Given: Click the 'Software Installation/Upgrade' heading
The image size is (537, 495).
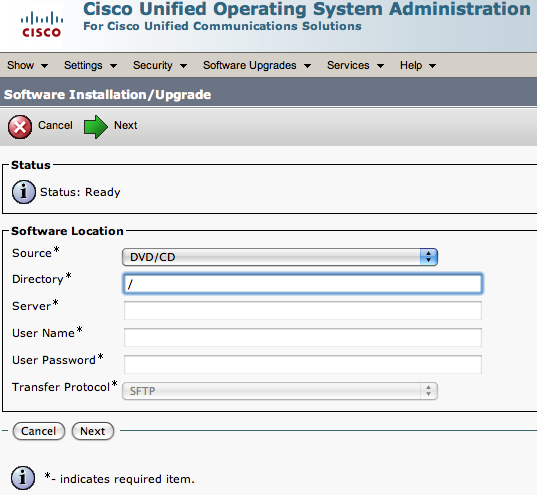Looking at the screenshot, I should coord(107,95).
